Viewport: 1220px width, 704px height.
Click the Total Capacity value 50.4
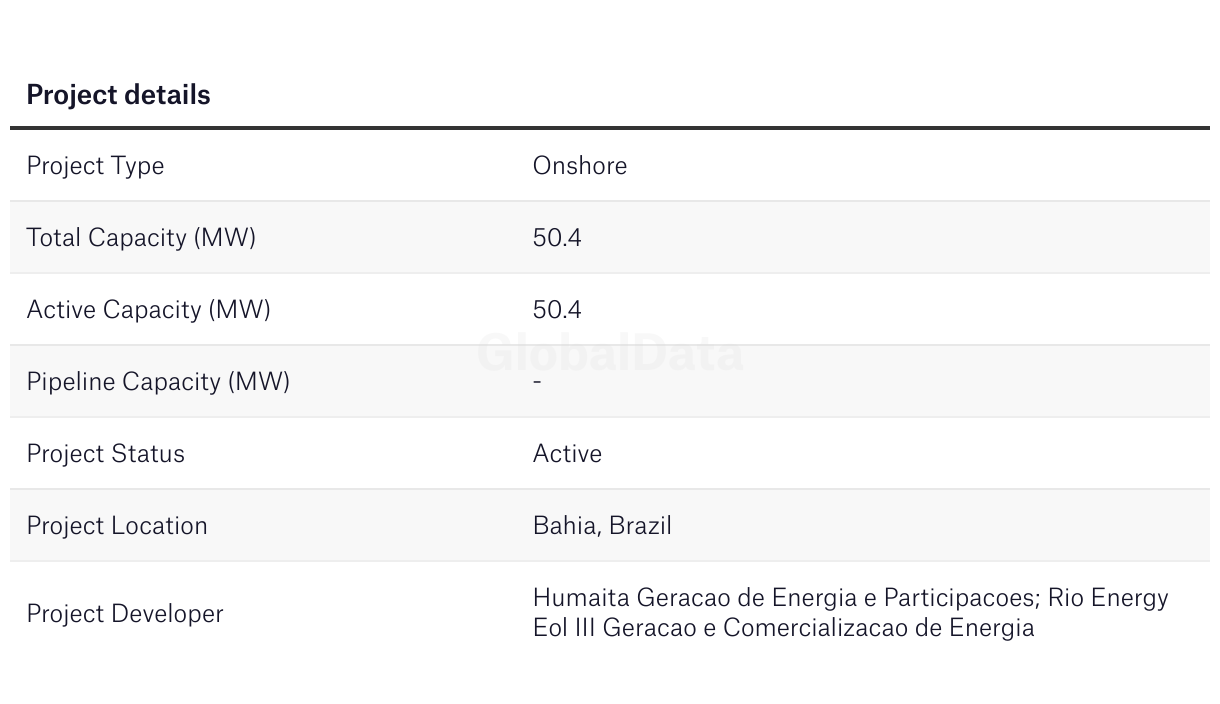[557, 238]
